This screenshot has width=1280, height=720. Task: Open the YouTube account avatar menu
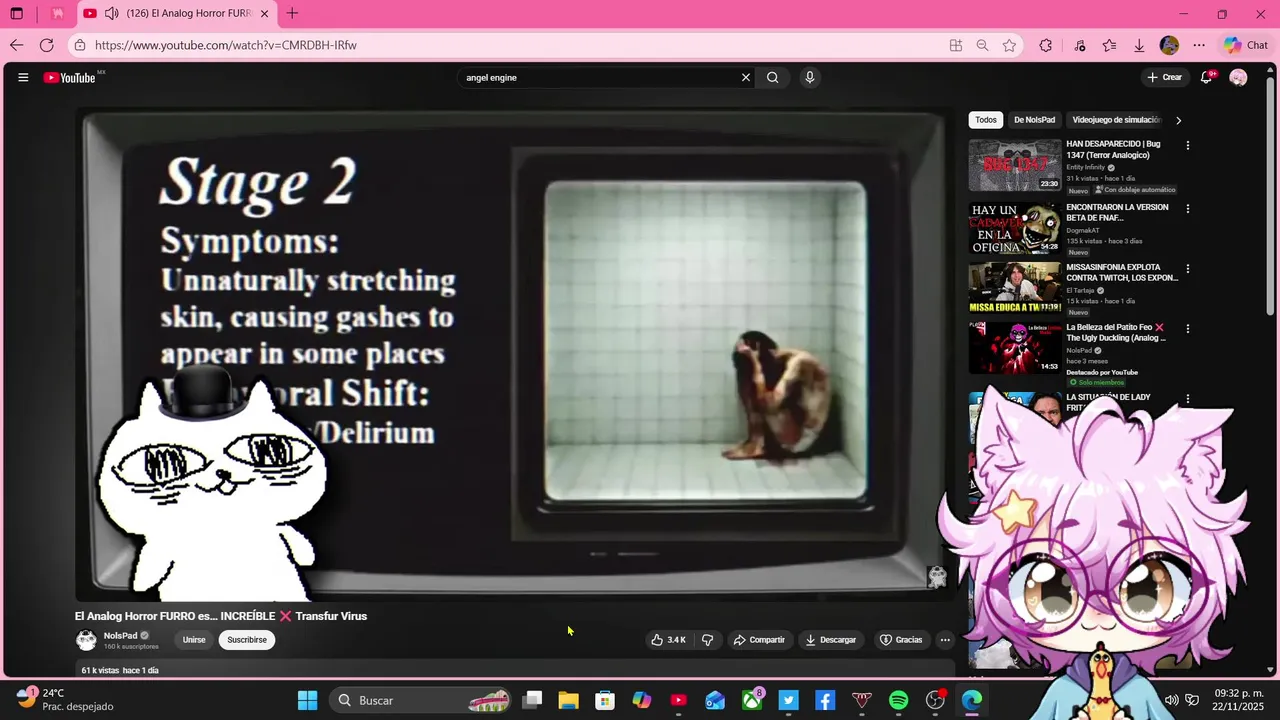tap(1238, 77)
